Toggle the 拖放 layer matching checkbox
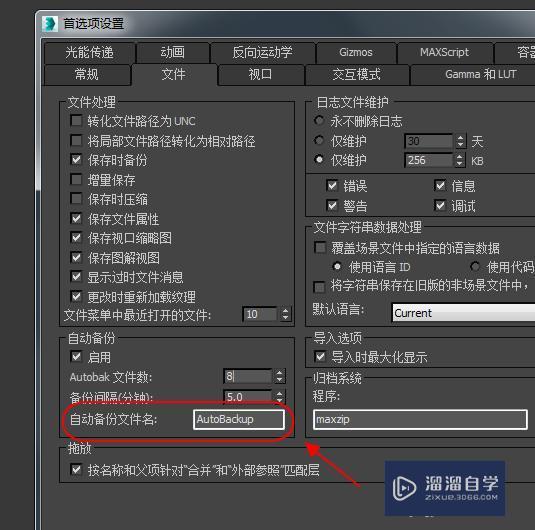The image size is (535, 530). coord(76,470)
